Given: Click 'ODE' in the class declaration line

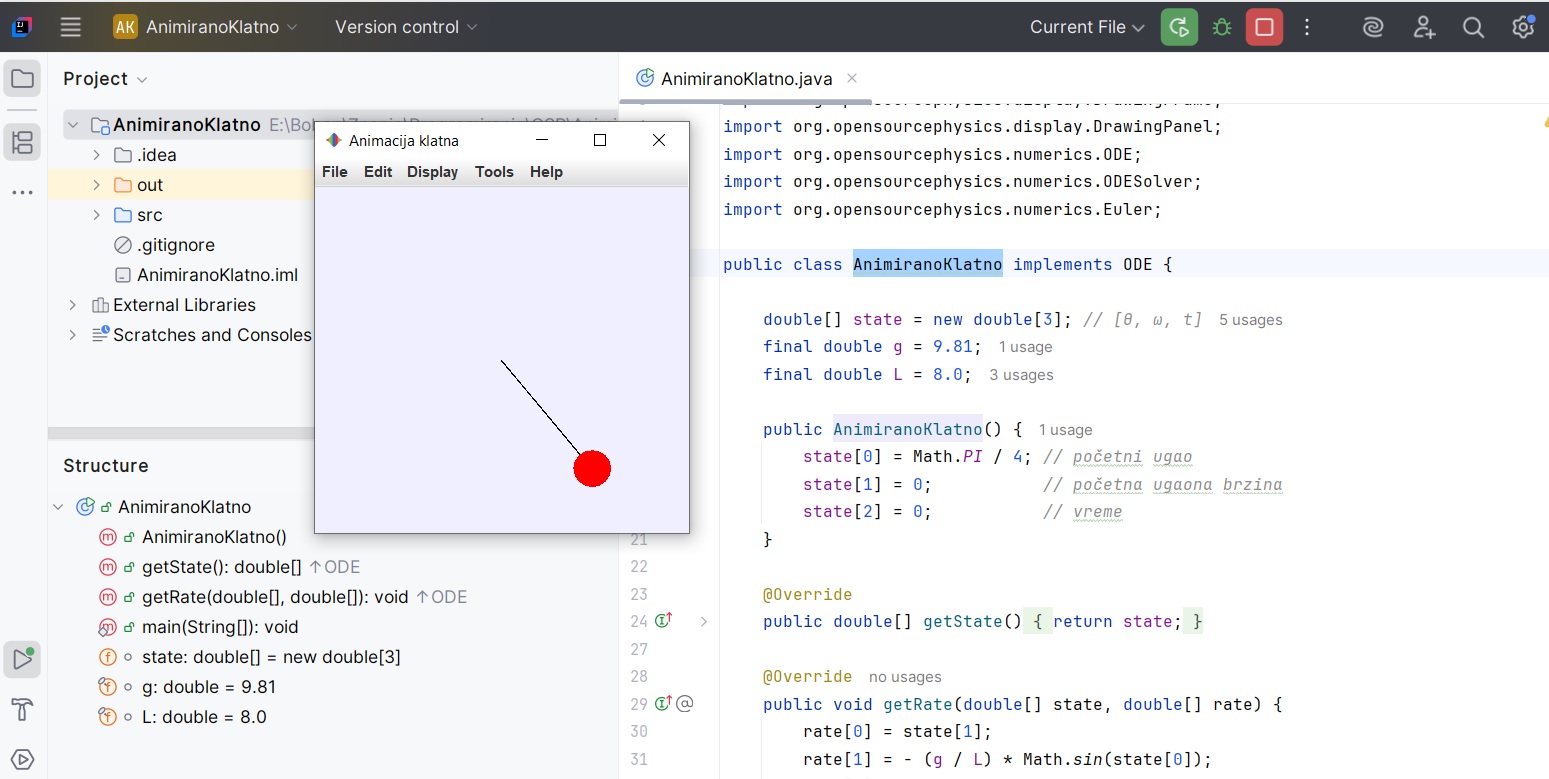Looking at the screenshot, I should point(1137,264).
